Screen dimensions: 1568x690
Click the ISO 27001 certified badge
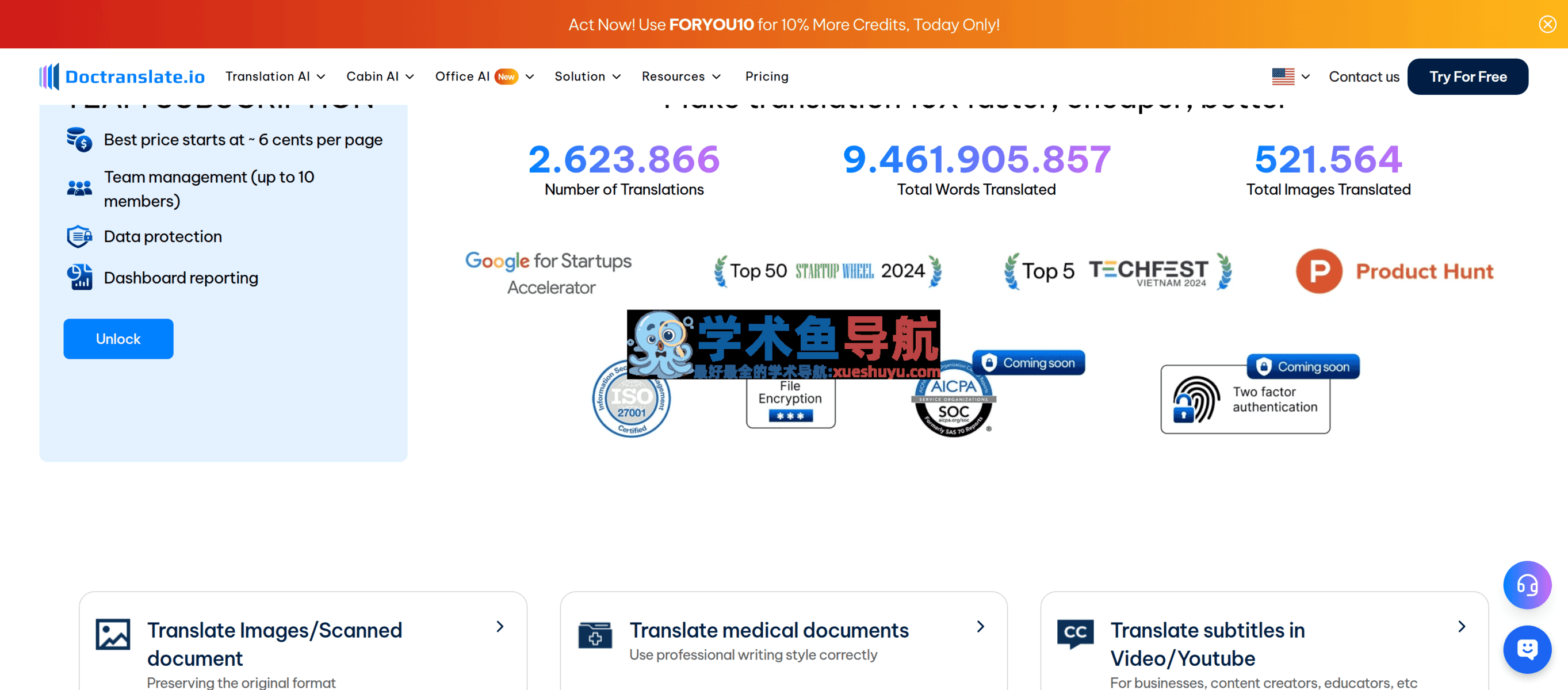point(631,398)
